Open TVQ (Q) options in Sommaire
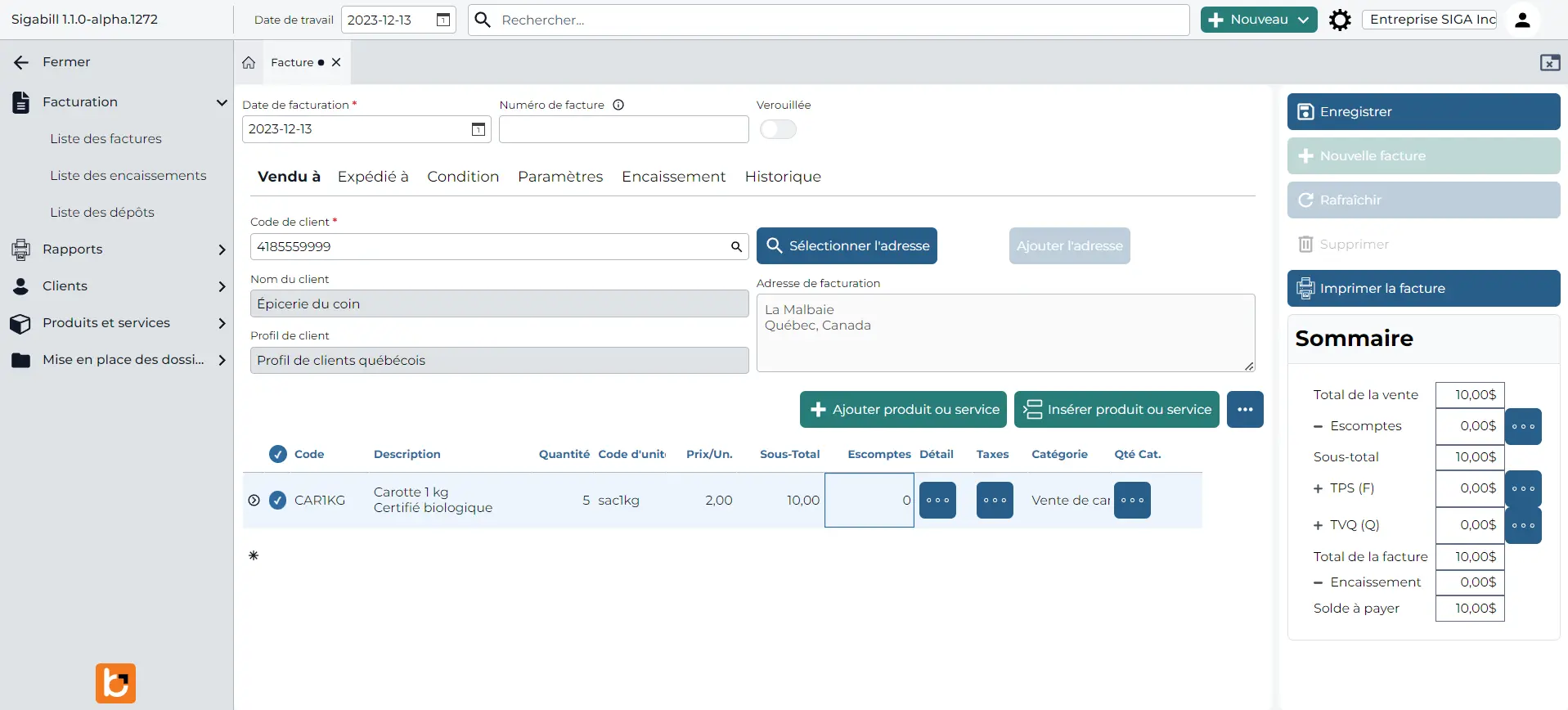Image resolution: width=1568 pixels, height=710 pixels. (x=1523, y=525)
